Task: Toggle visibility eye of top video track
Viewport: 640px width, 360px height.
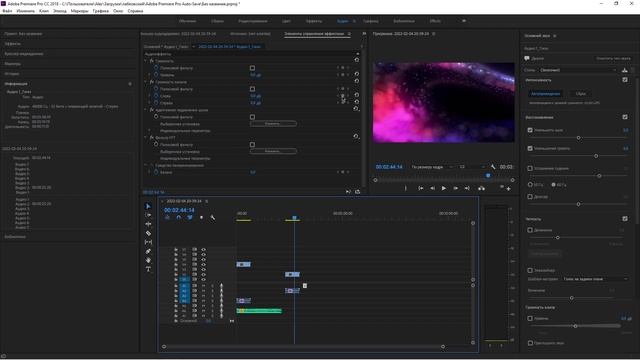Action: pyautogui.click(x=203, y=249)
